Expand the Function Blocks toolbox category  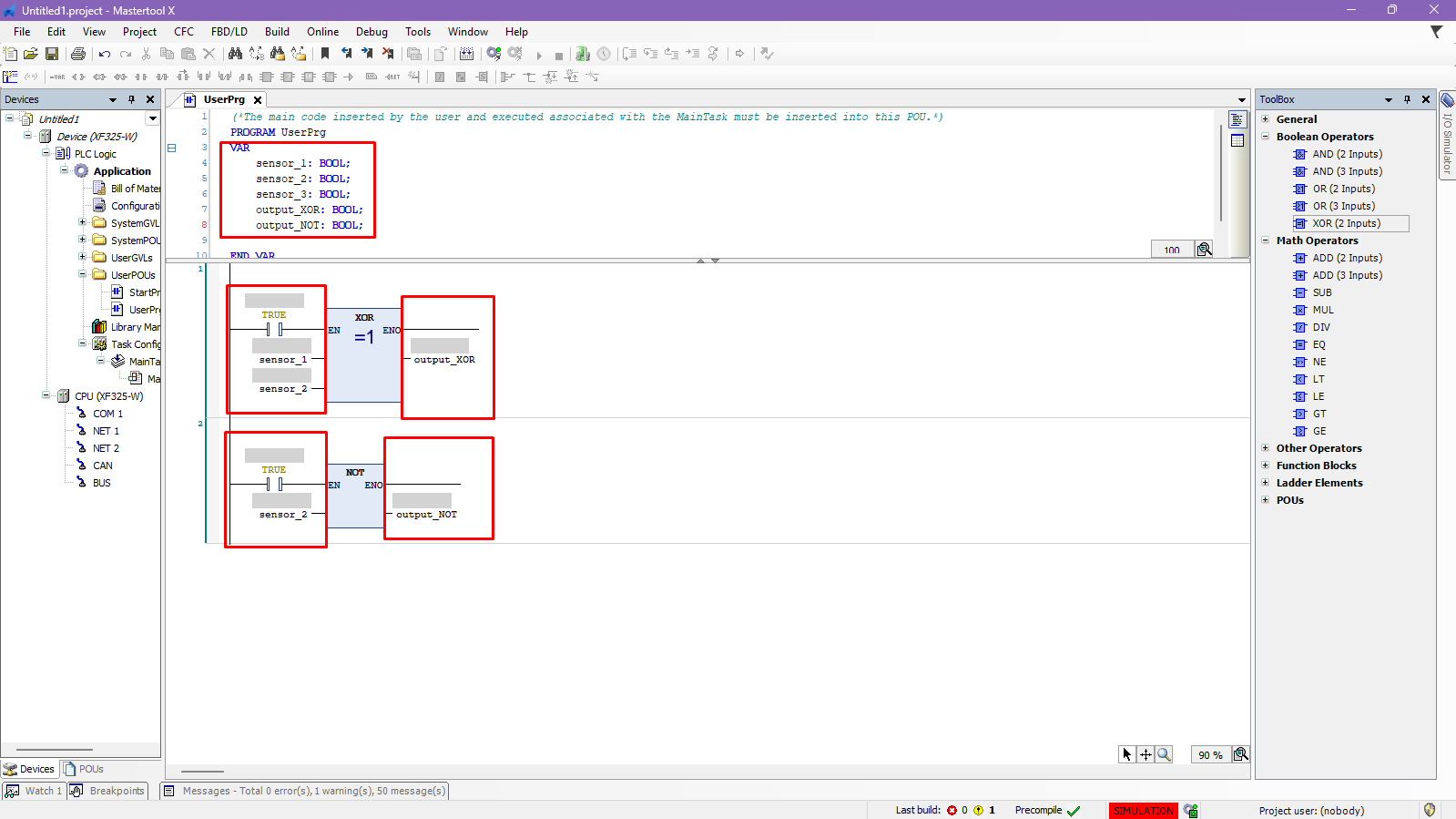pyautogui.click(x=1266, y=466)
